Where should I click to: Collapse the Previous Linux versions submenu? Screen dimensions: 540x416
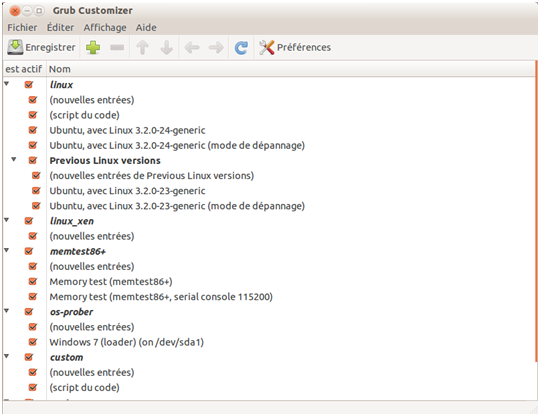(14, 159)
